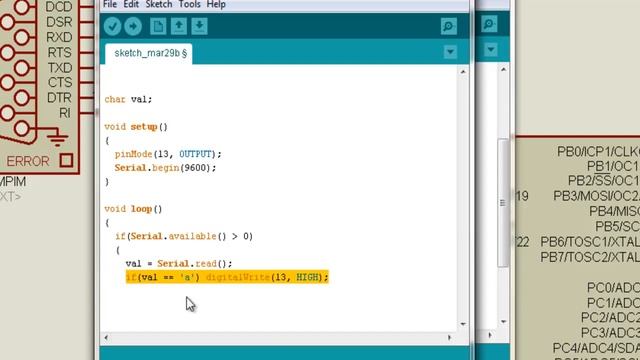Click the DCD pin label on COMPIM
Image resolution: width=640 pixels, height=360 pixels.
[59, 7]
